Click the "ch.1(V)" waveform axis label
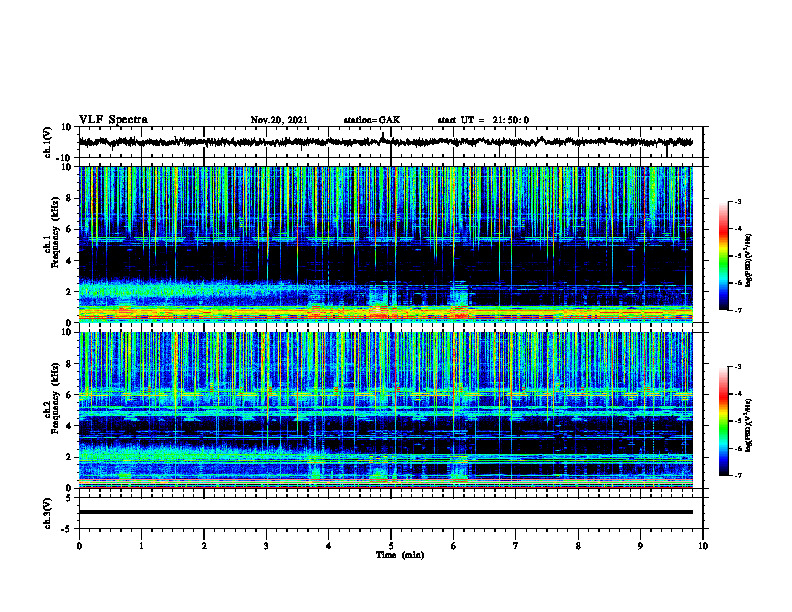 [x=48, y=142]
